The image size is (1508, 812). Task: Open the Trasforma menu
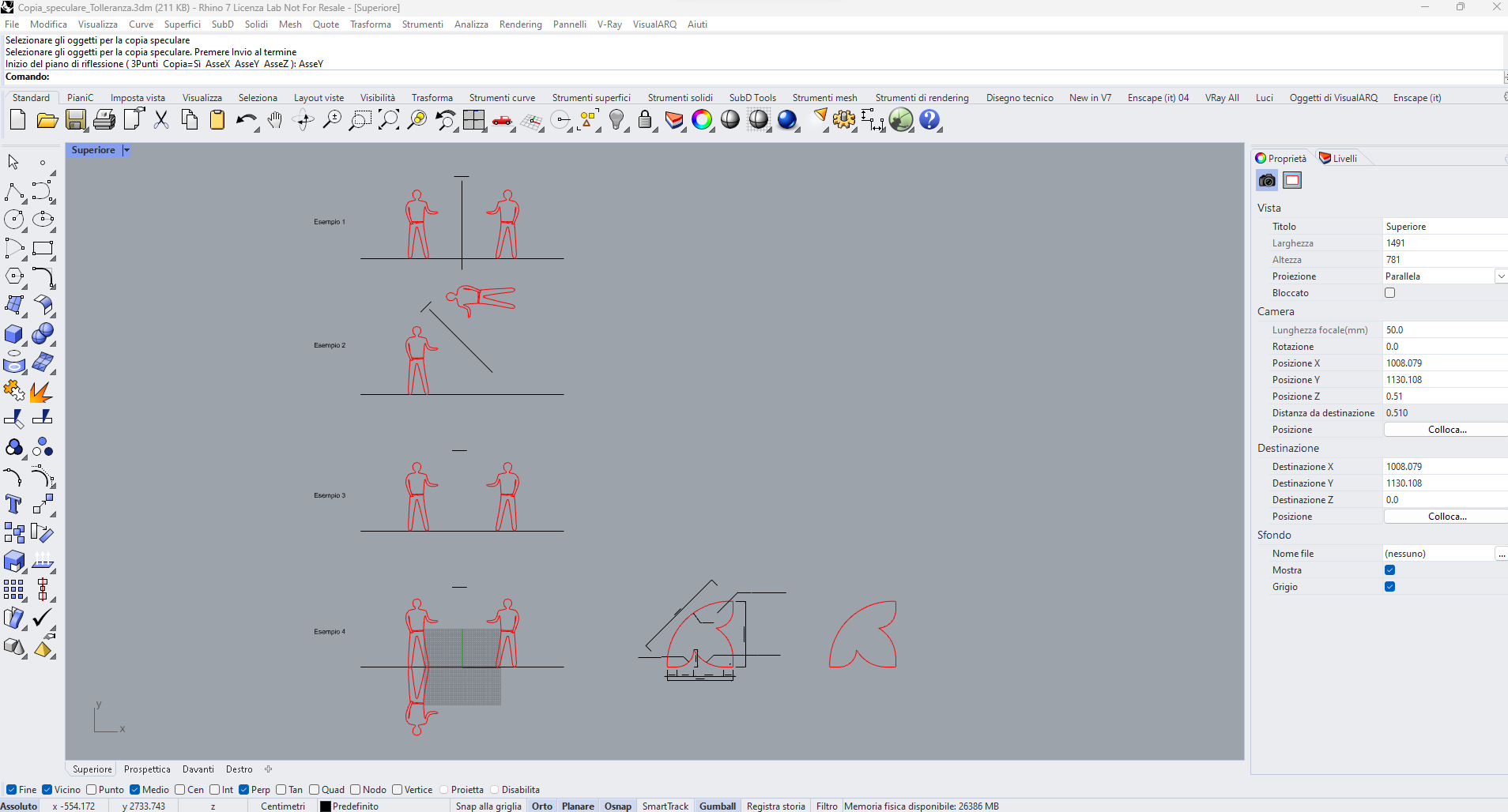pos(371,24)
